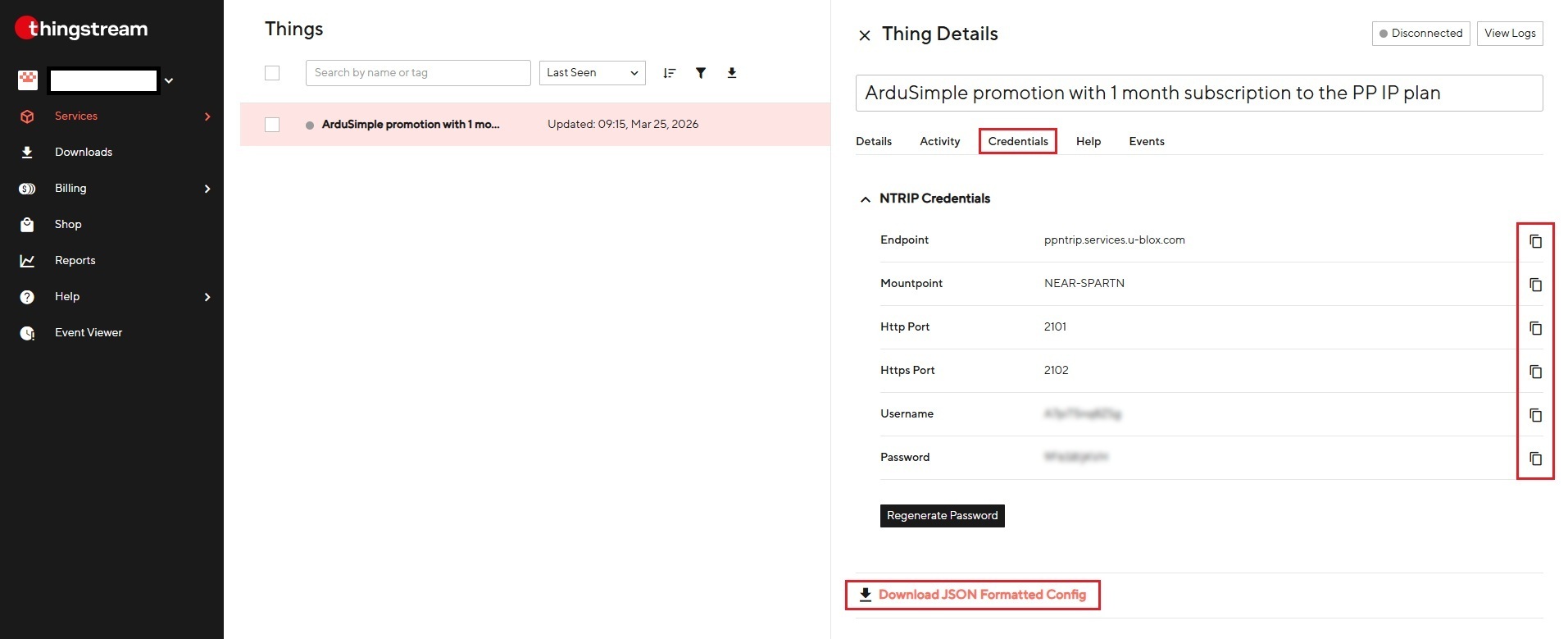Click Download JSON Formatted Config link

click(x=981, y=595)
